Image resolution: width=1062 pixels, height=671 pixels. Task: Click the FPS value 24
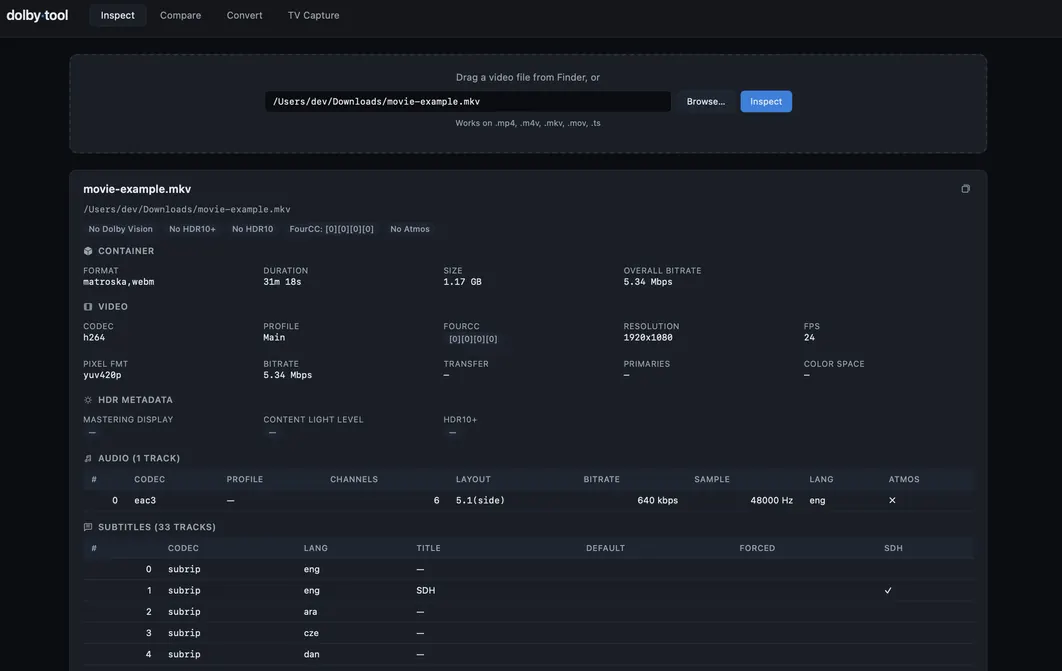[809, 337]
